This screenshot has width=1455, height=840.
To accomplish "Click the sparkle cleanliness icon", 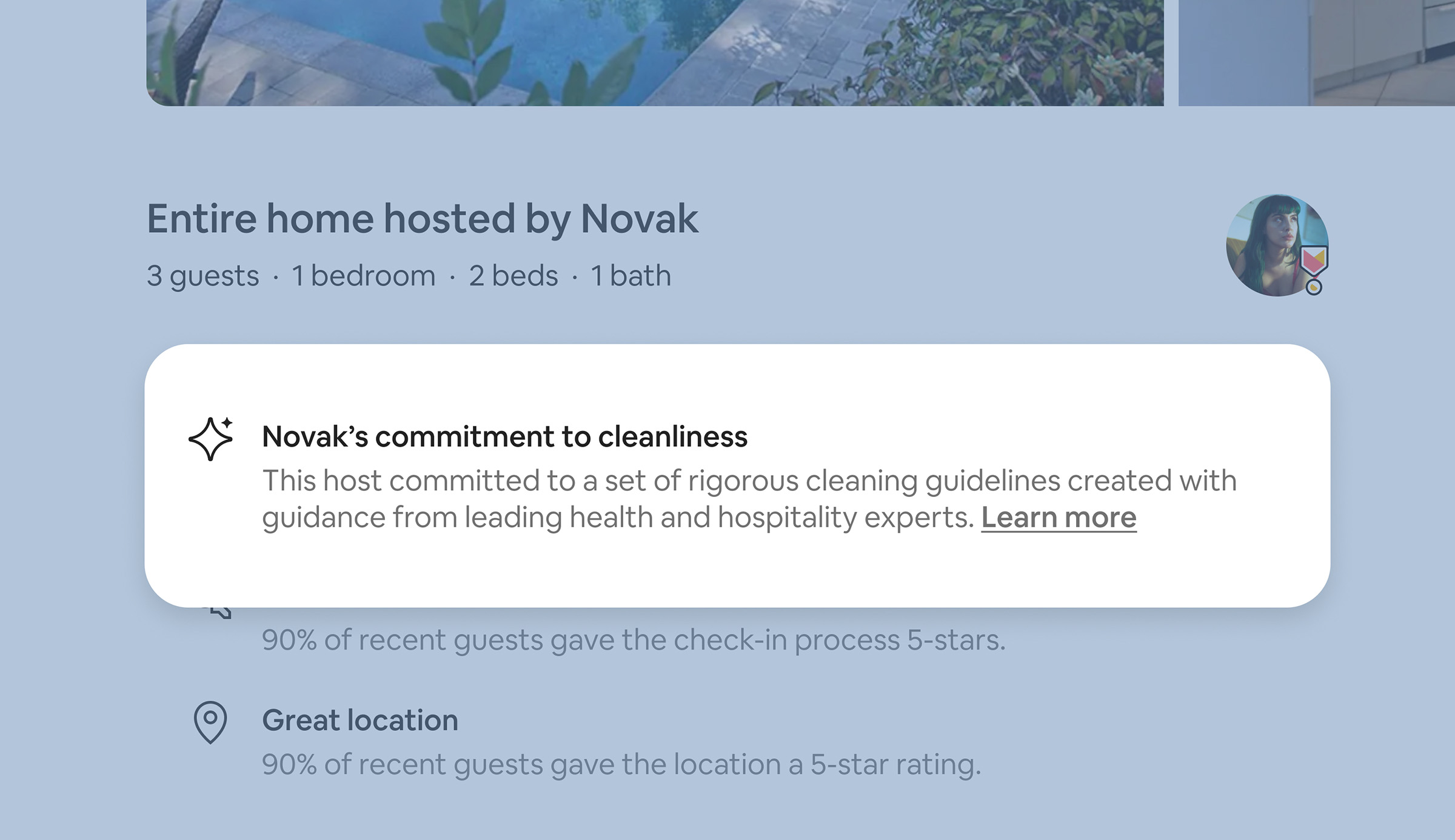I will tap(211, 439).
